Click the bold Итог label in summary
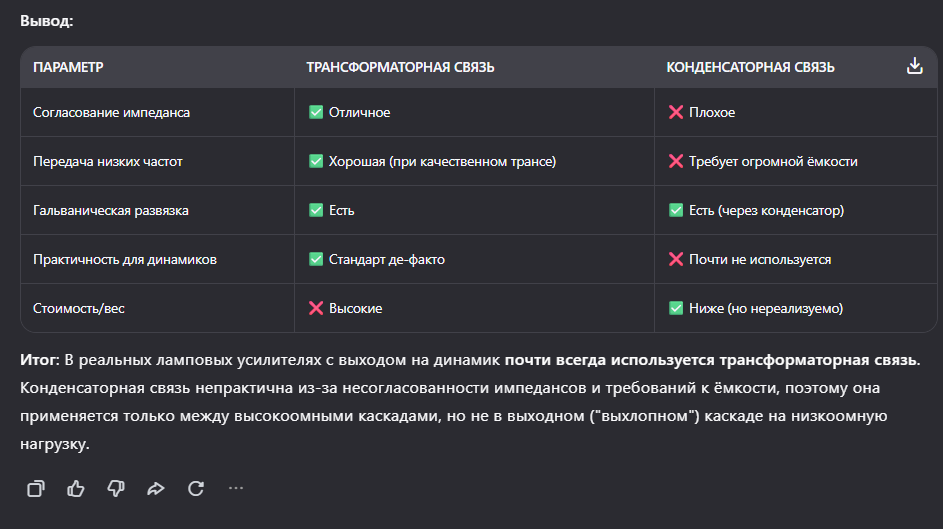 coord(40,359)
